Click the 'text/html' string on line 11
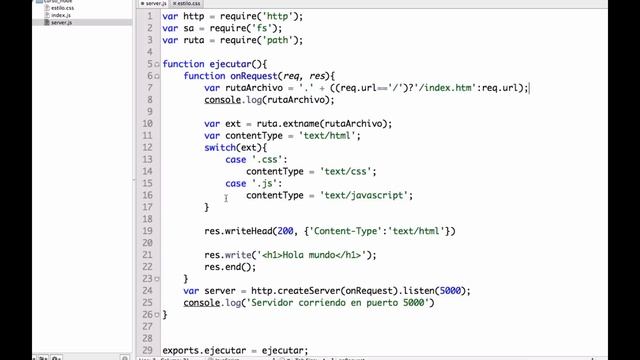The height and width of the screenshot is (360, 640). [x=327, y=136]
